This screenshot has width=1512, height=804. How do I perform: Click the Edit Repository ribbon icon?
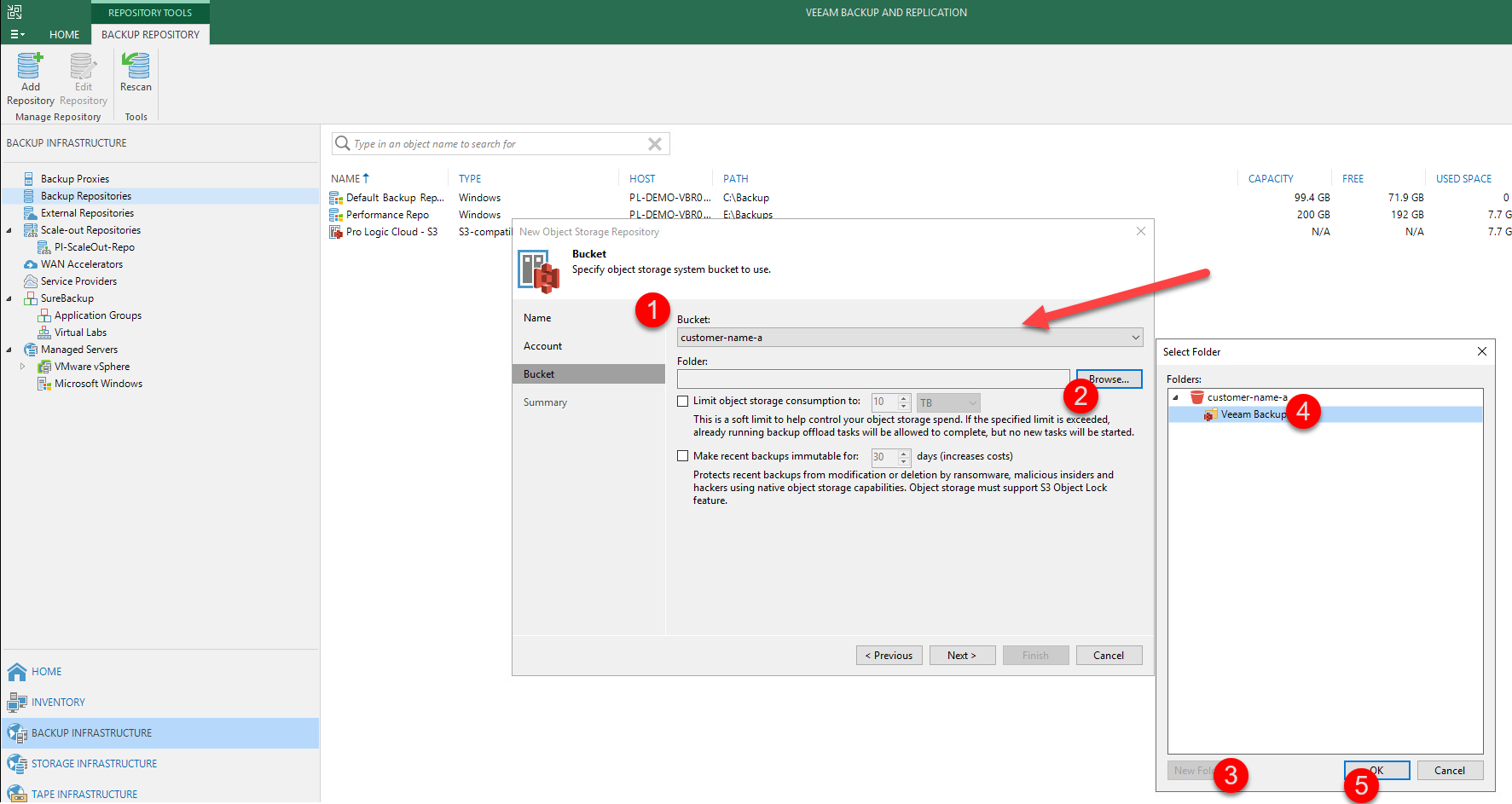[x=83, y=66]
